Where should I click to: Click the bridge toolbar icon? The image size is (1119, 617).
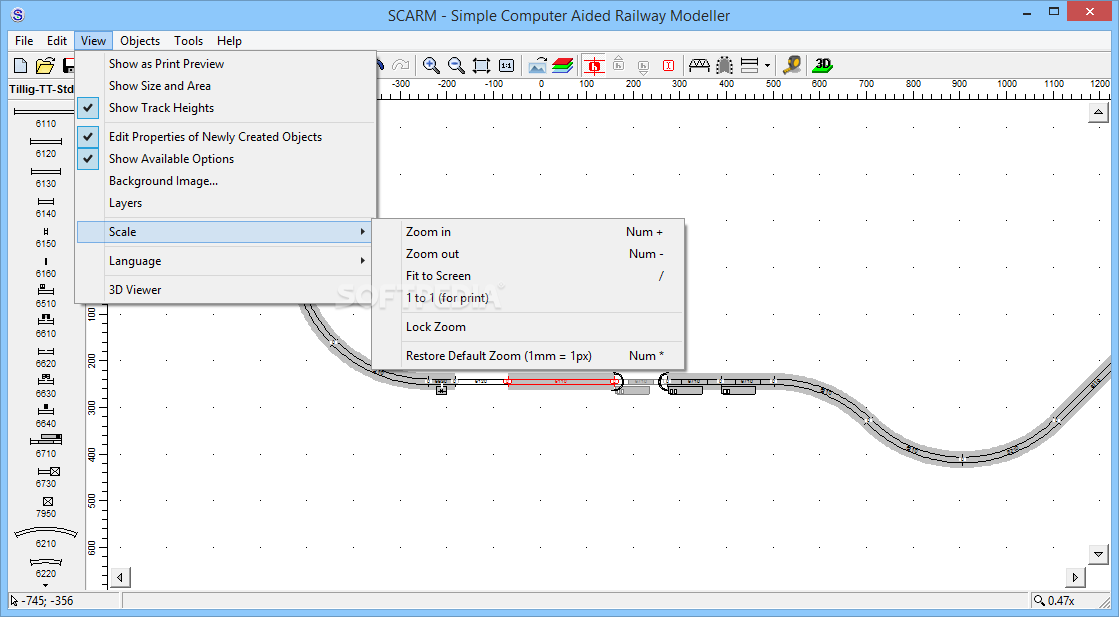pos(699,66)
